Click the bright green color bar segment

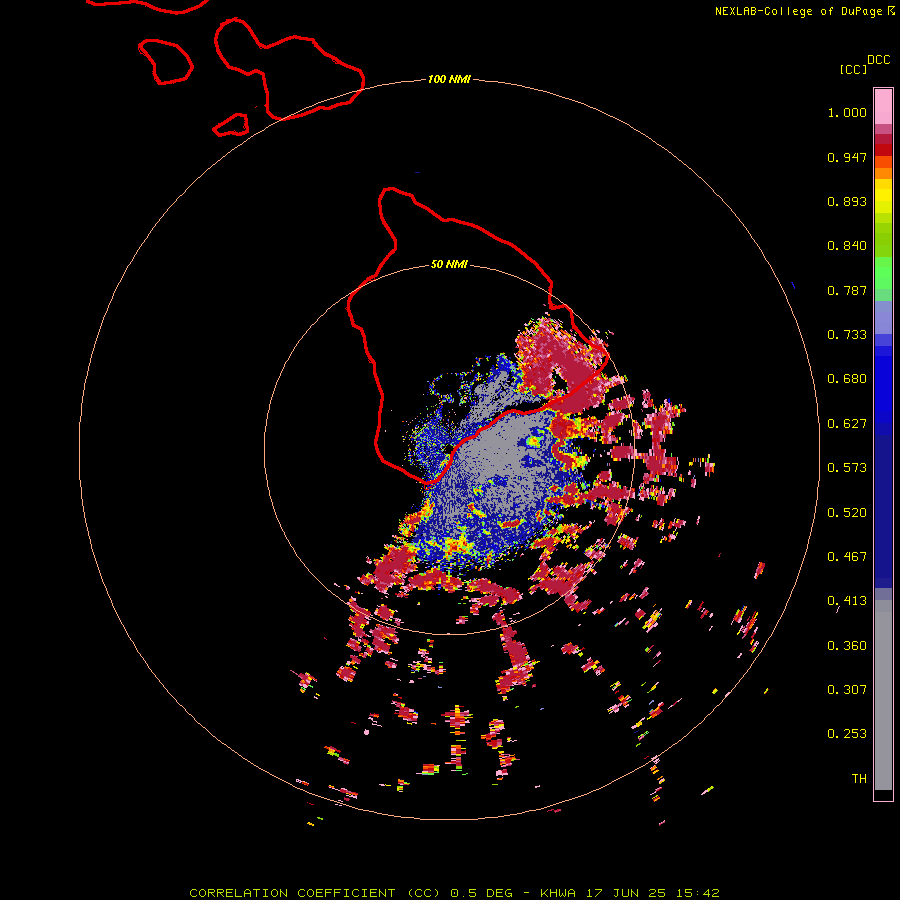[x=883, y=273]
